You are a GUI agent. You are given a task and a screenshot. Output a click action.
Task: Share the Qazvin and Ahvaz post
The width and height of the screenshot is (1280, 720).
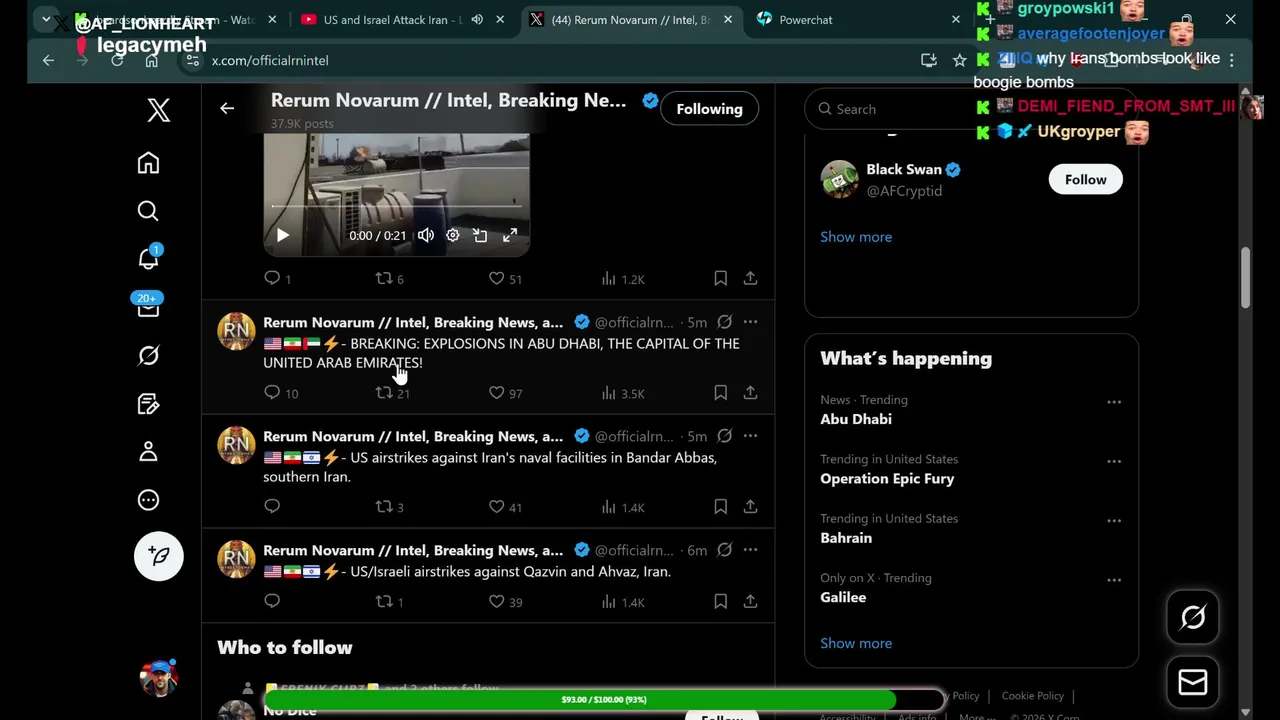(750, 601)
